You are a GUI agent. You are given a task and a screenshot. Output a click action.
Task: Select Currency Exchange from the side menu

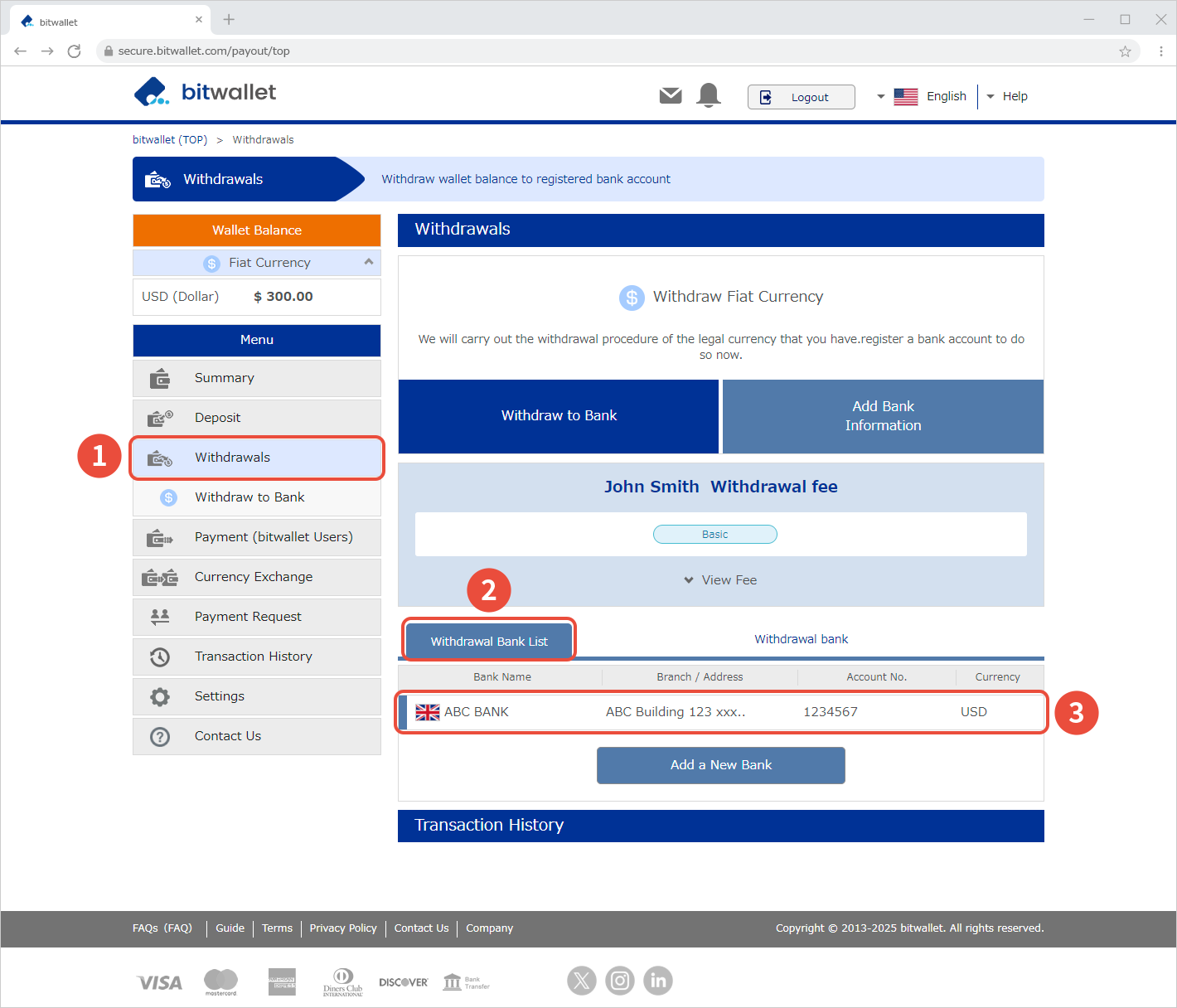click(x=254, y=577)
